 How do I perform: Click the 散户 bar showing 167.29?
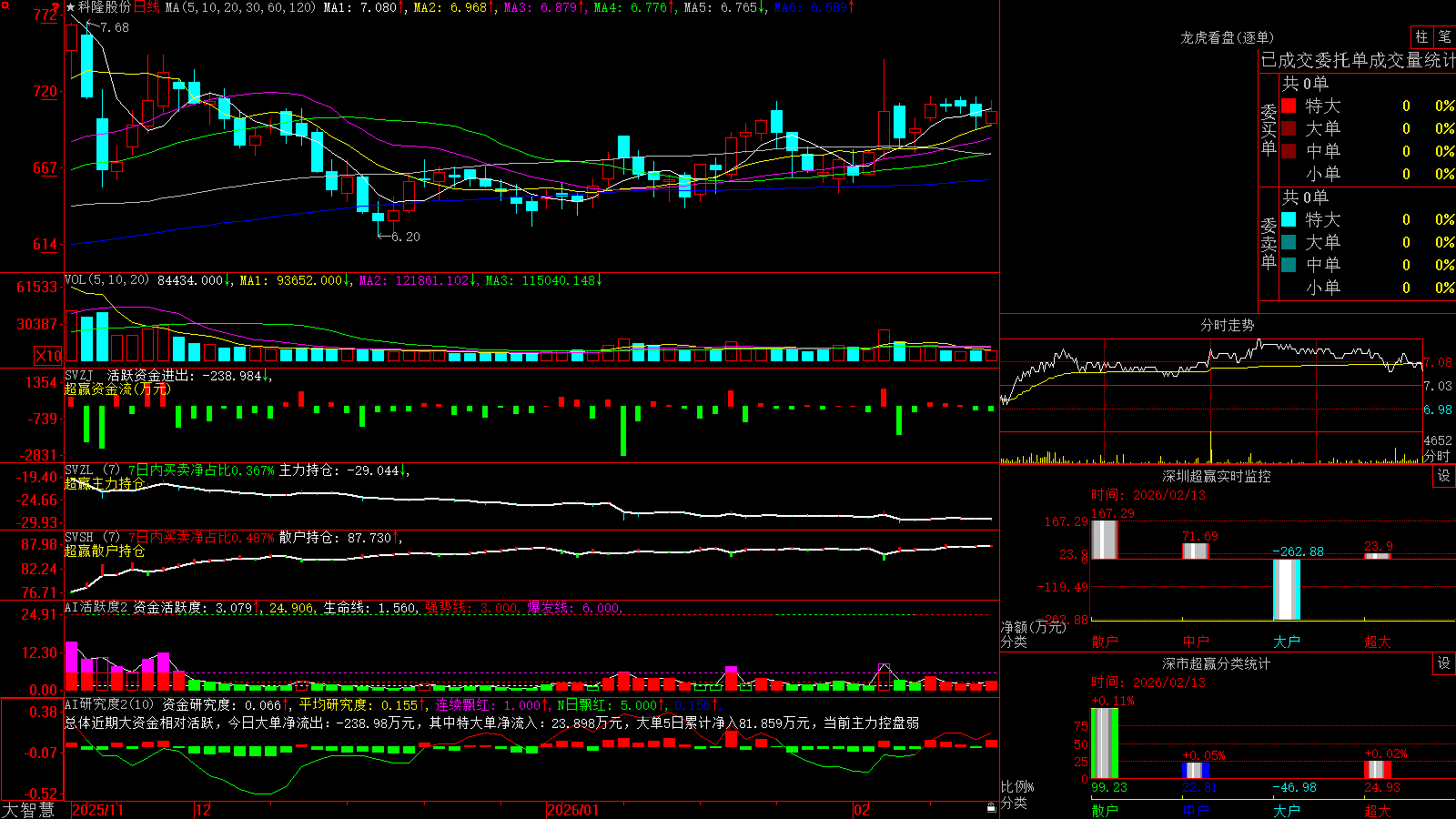(x=1104, y=540)
